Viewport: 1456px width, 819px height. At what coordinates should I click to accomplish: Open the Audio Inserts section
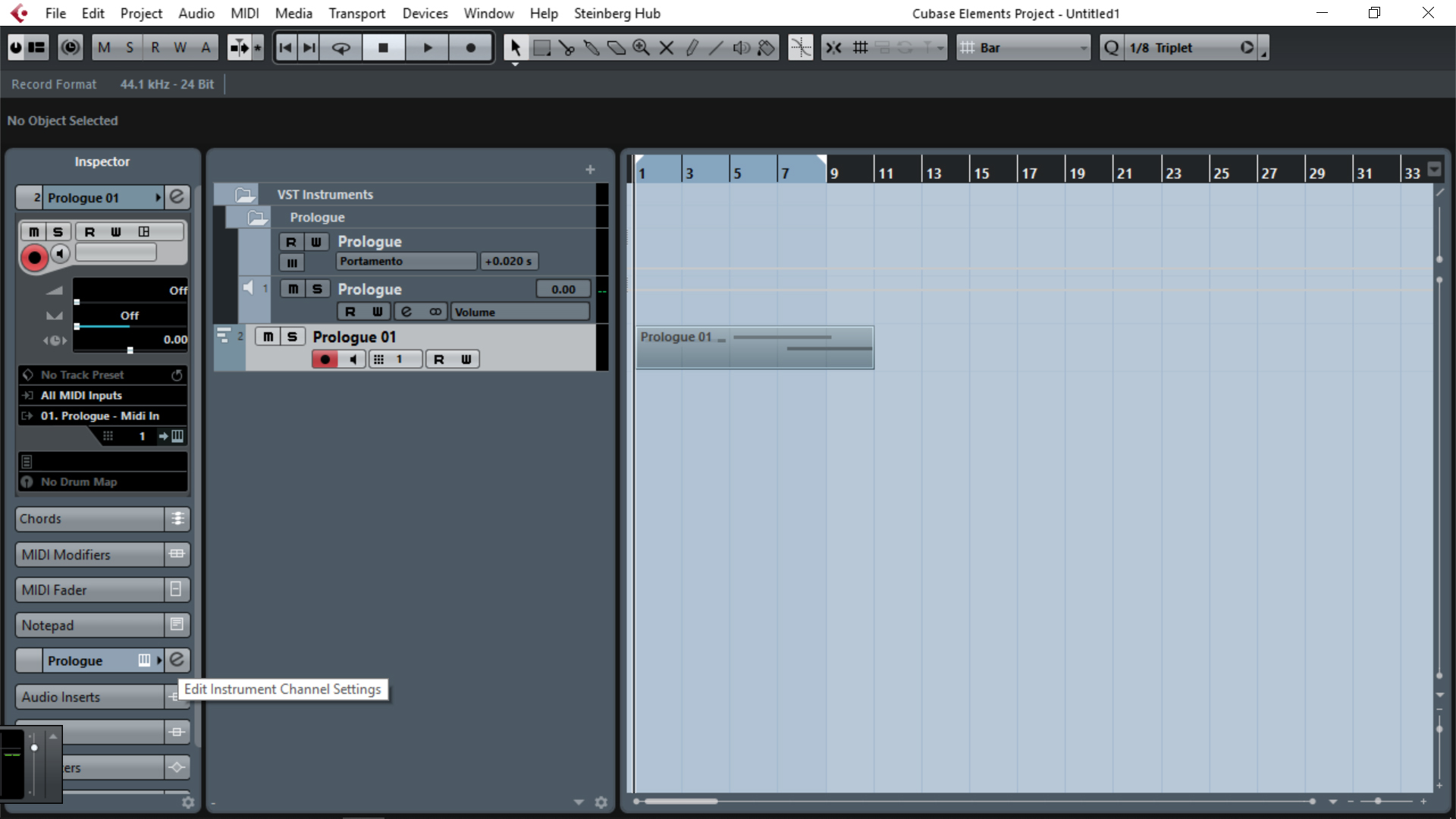[89, 697]
